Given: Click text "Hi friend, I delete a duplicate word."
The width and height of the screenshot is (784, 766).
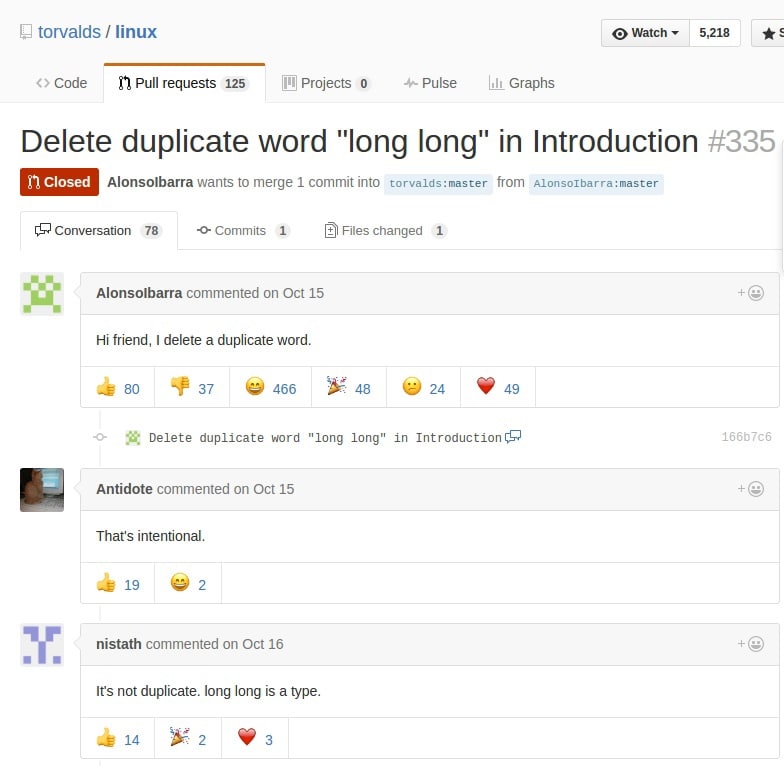Looking at the screenshot, I should coord(204,340).
